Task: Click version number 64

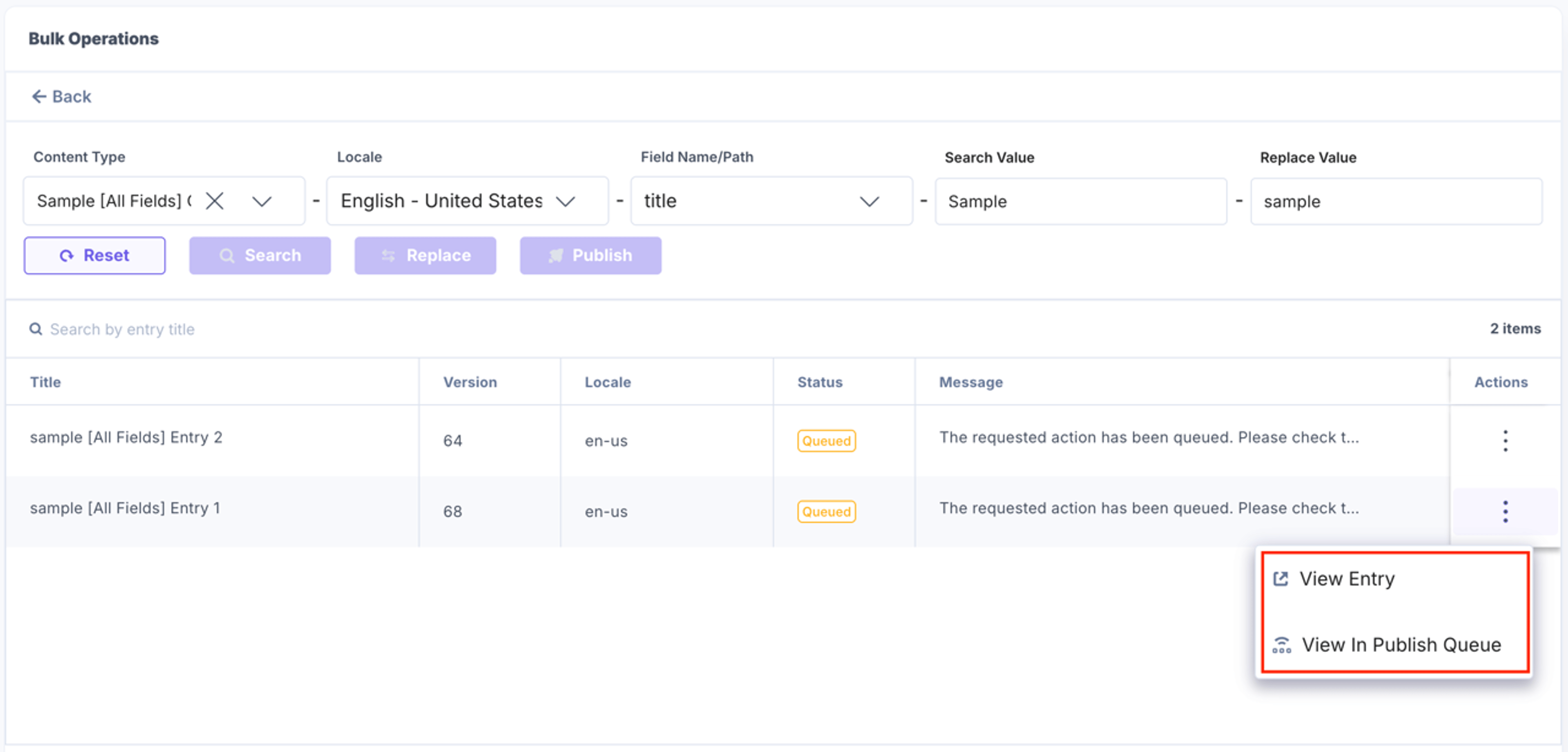Action: (452, 441)
